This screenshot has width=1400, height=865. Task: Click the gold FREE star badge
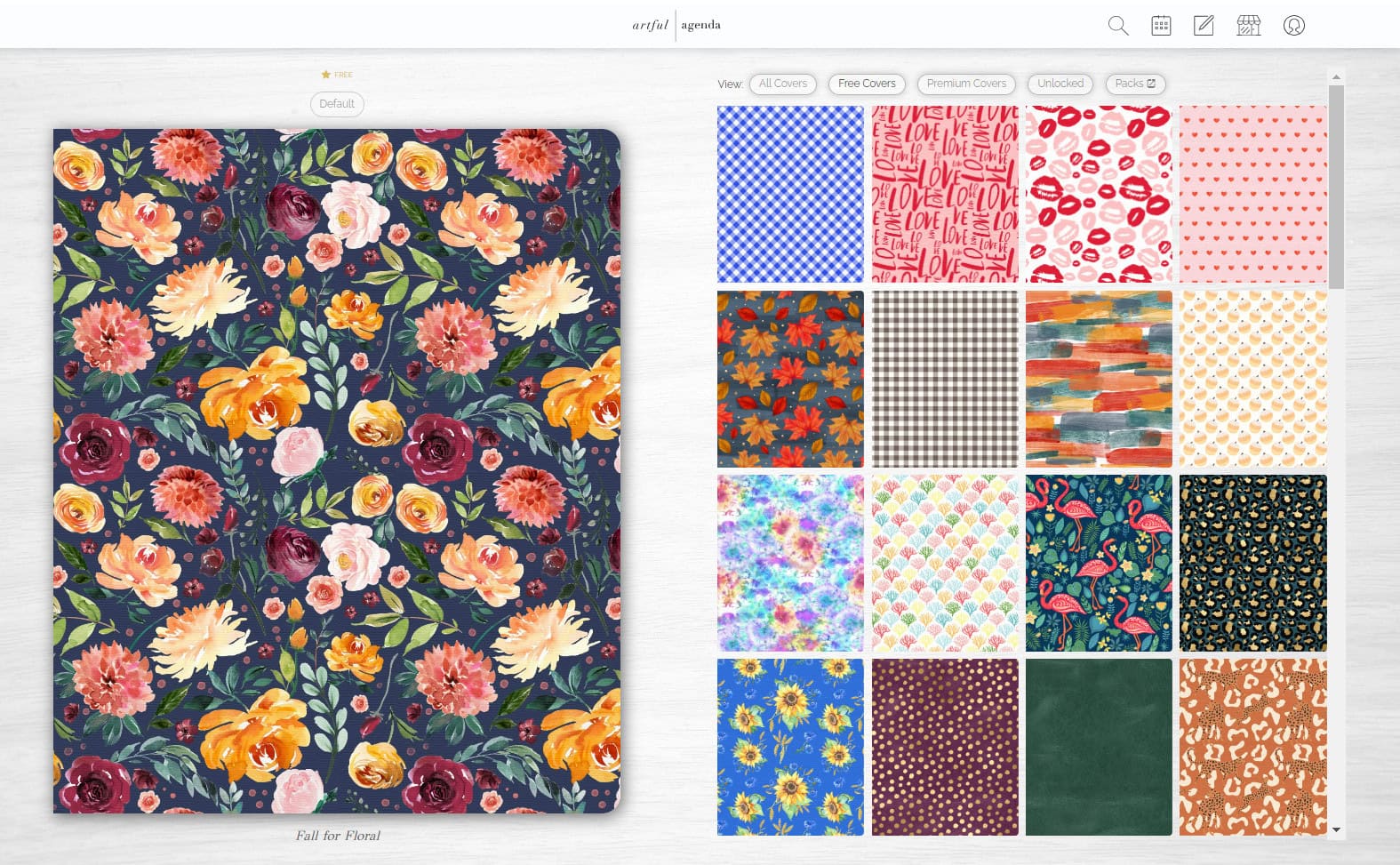[x=337, y=75]
